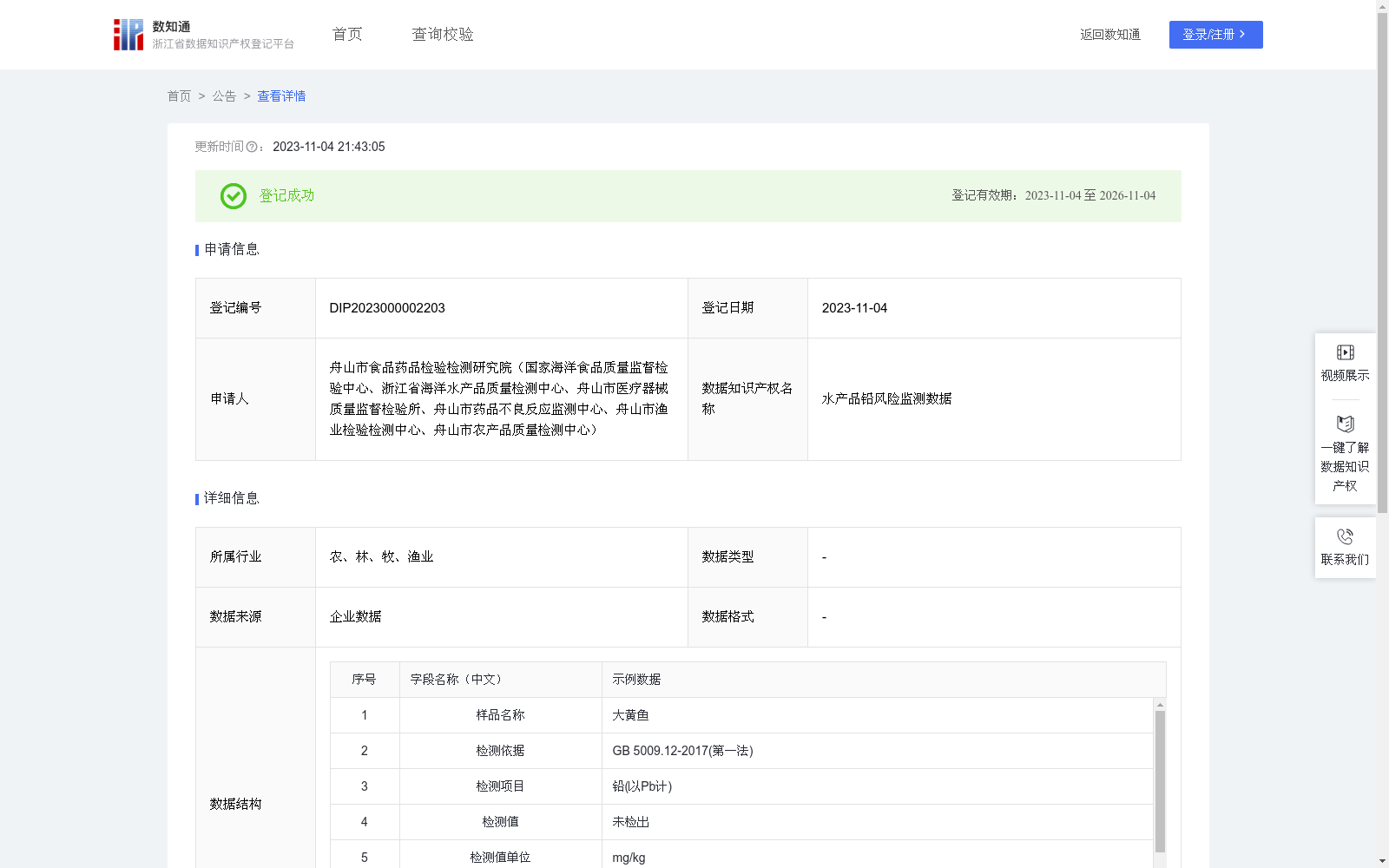Click the registration number DIP2023000002203
The height and width of the screenshot is (868, 1389).
pyautogui.click(x=387, y=308)
